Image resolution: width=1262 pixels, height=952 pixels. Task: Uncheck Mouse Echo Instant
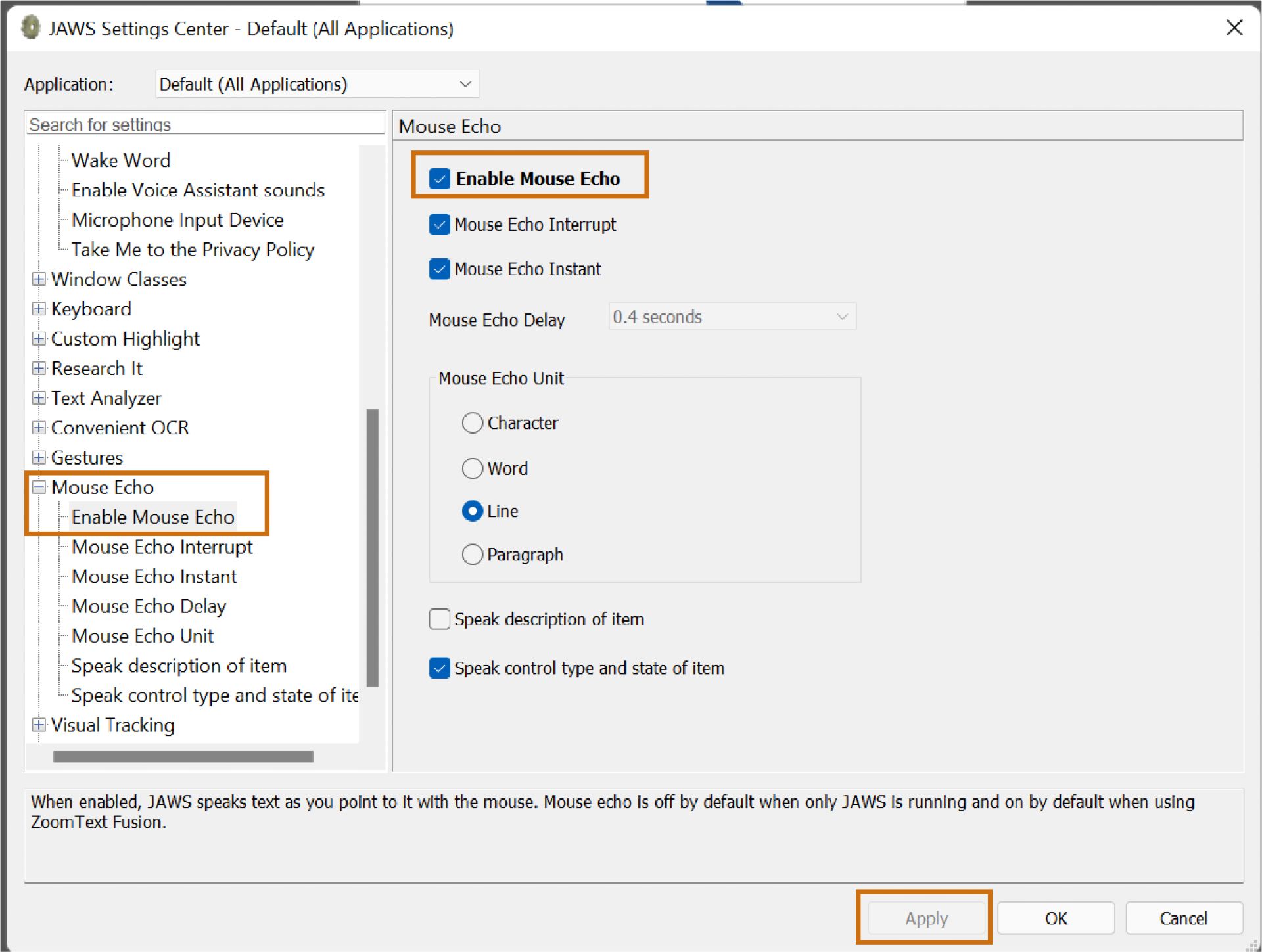pos(439,269)
